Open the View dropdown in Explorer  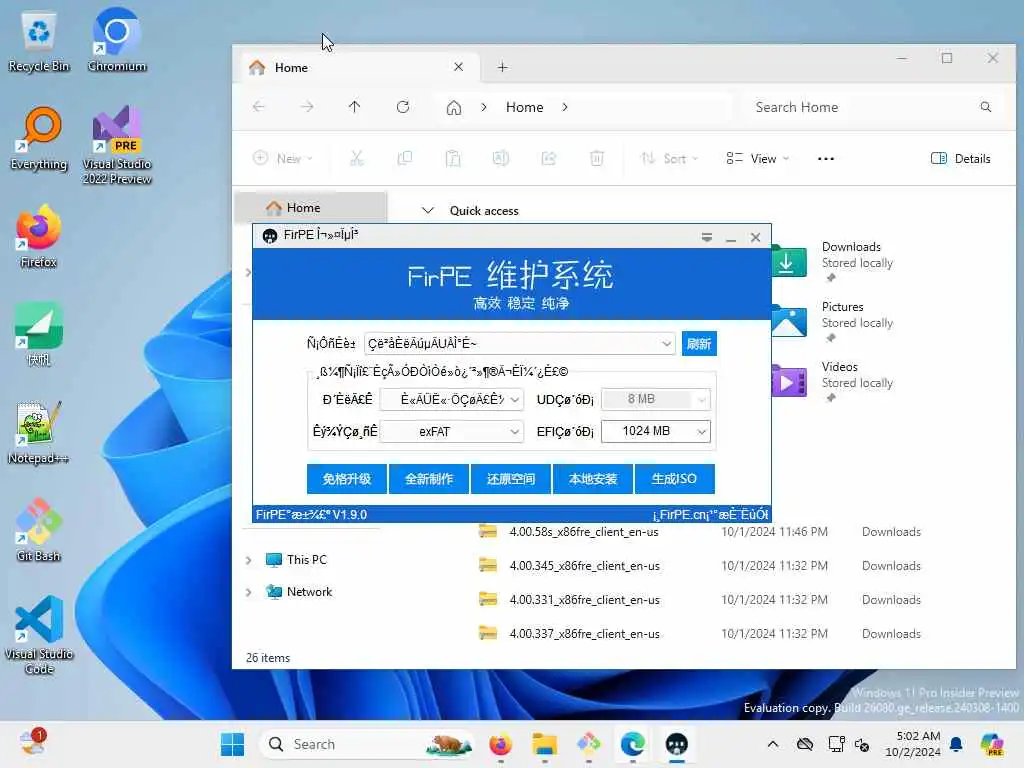point(758,158)
